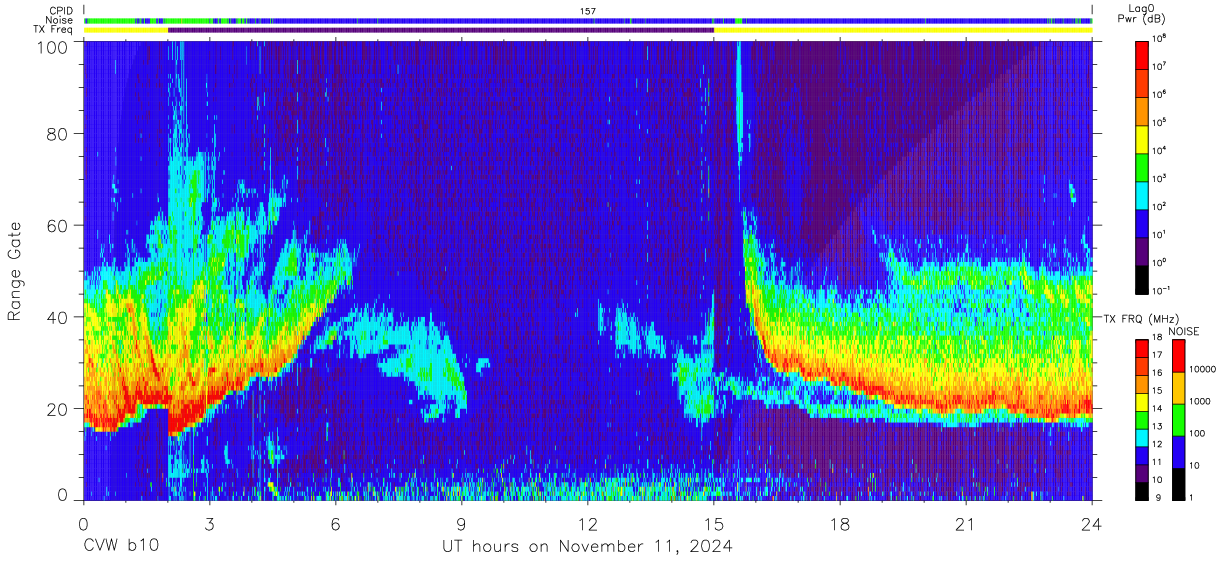The height and width of the screenshot is (567, 1228).
Task: Click the purple section of the TX Freq bar
Action: click(x=441, y=30)
